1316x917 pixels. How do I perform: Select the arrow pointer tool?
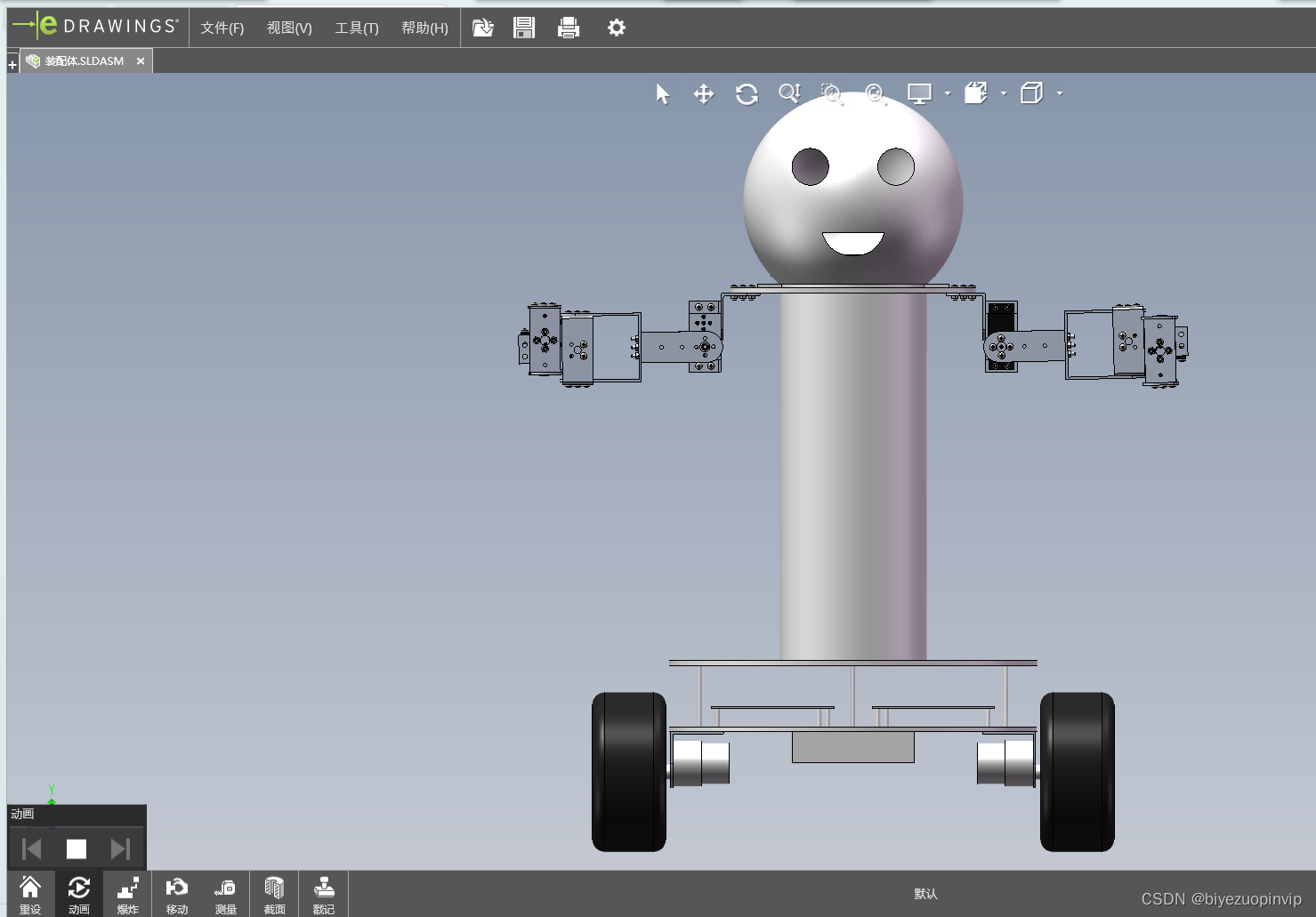[x=662, y=94]
